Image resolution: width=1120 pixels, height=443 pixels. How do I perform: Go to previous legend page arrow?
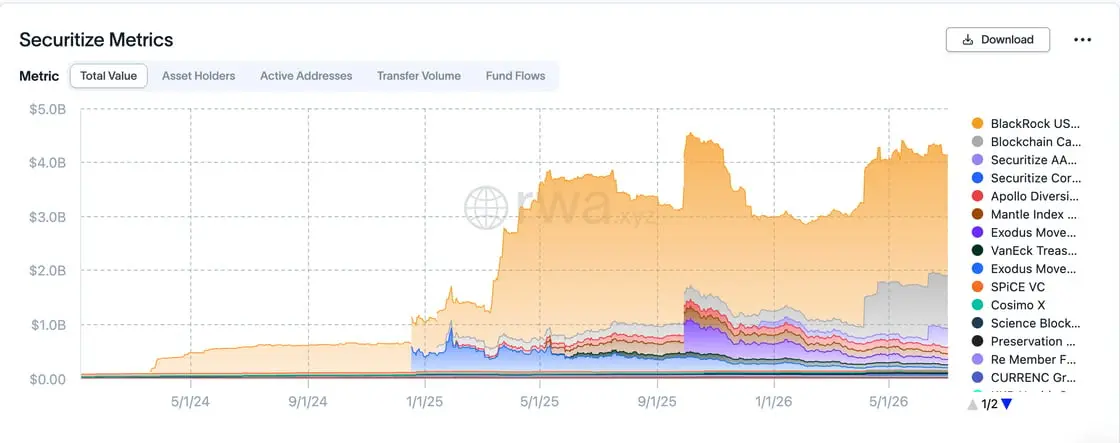972,404
